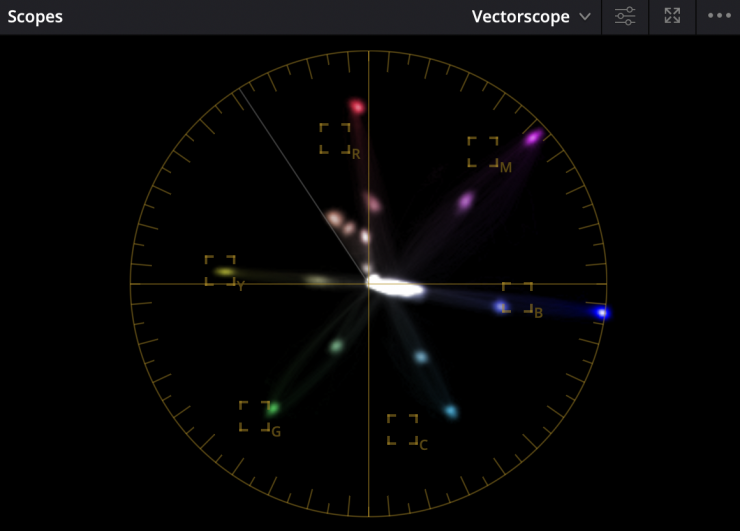Click the G green target box
Viewport: 740px width, 531px height.
pyautogui.click(x=254, y=416)
